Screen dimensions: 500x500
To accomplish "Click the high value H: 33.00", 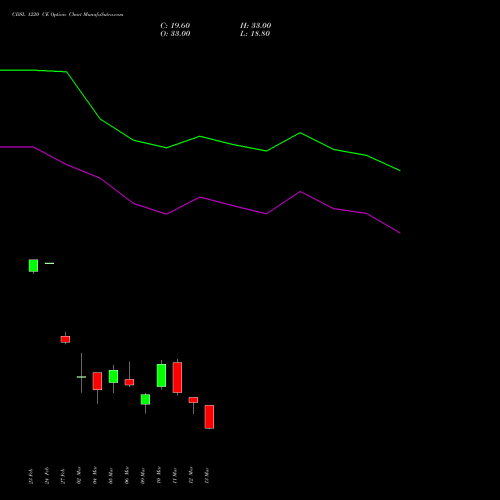I will (255, 26).
